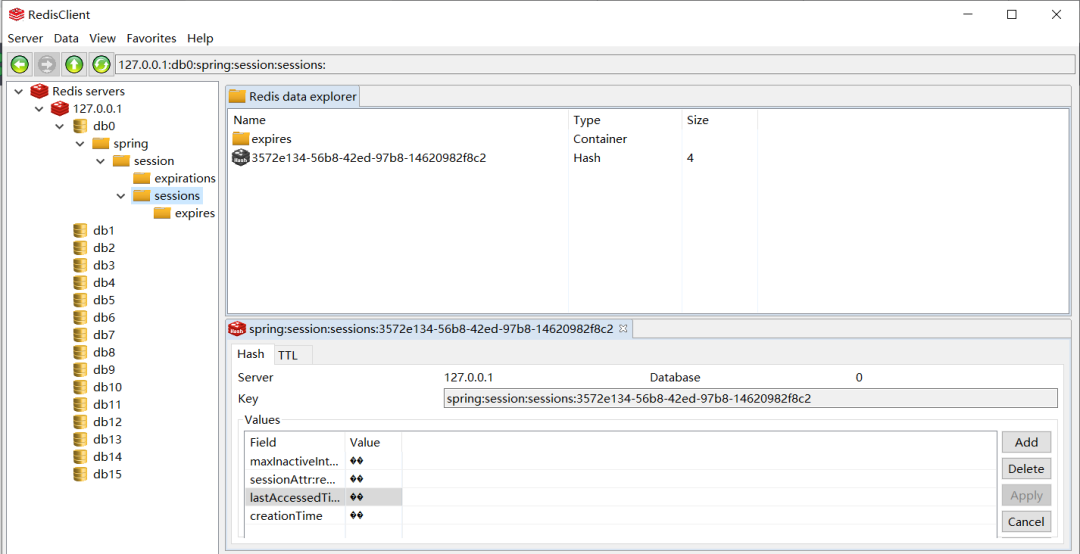Click the expires folder icon in data explorer list
The image size is (1080, 554).
[x=240, y=138]
